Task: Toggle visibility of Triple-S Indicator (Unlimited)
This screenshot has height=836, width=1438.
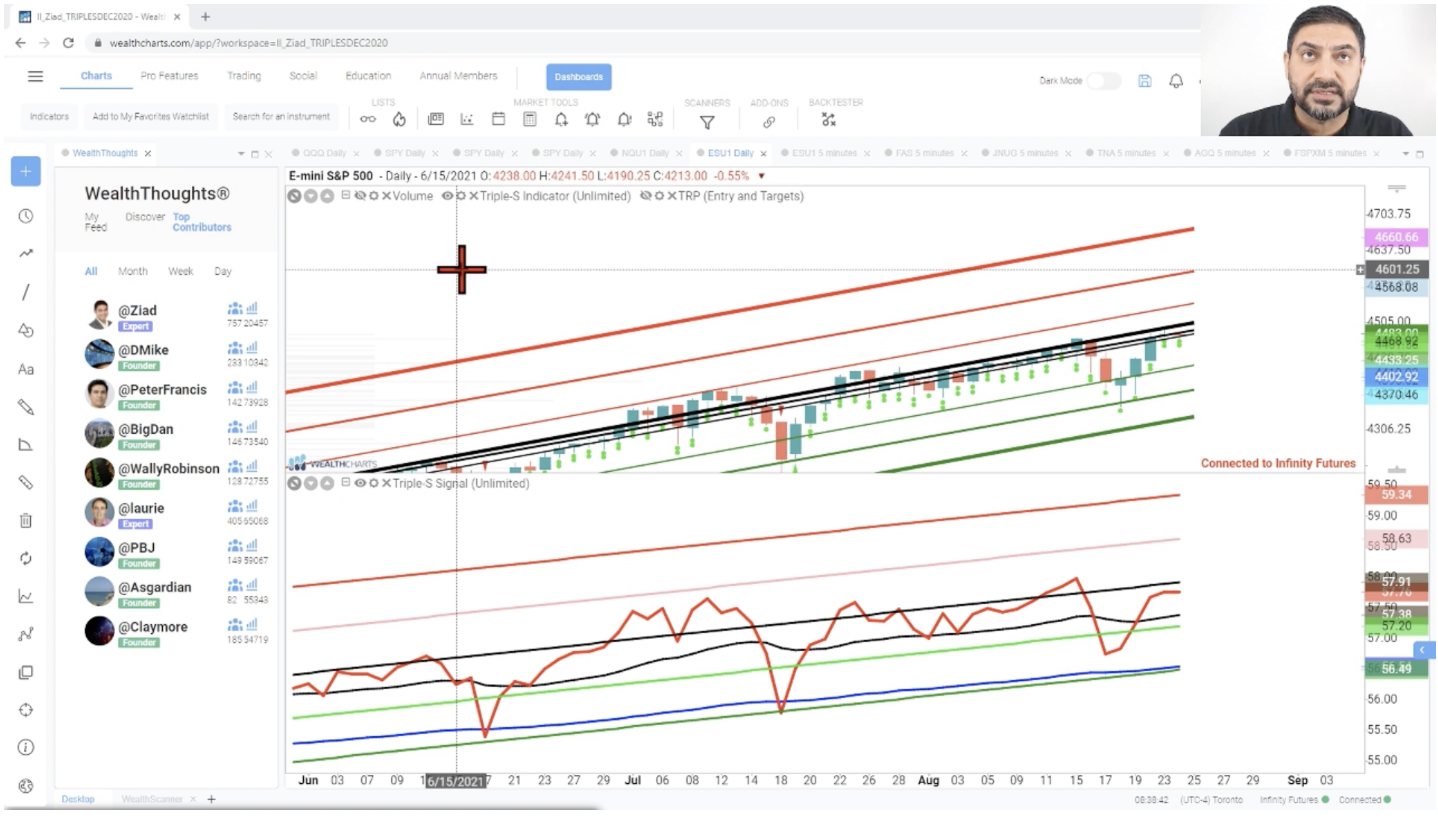Action: click(x=447, y=196)
